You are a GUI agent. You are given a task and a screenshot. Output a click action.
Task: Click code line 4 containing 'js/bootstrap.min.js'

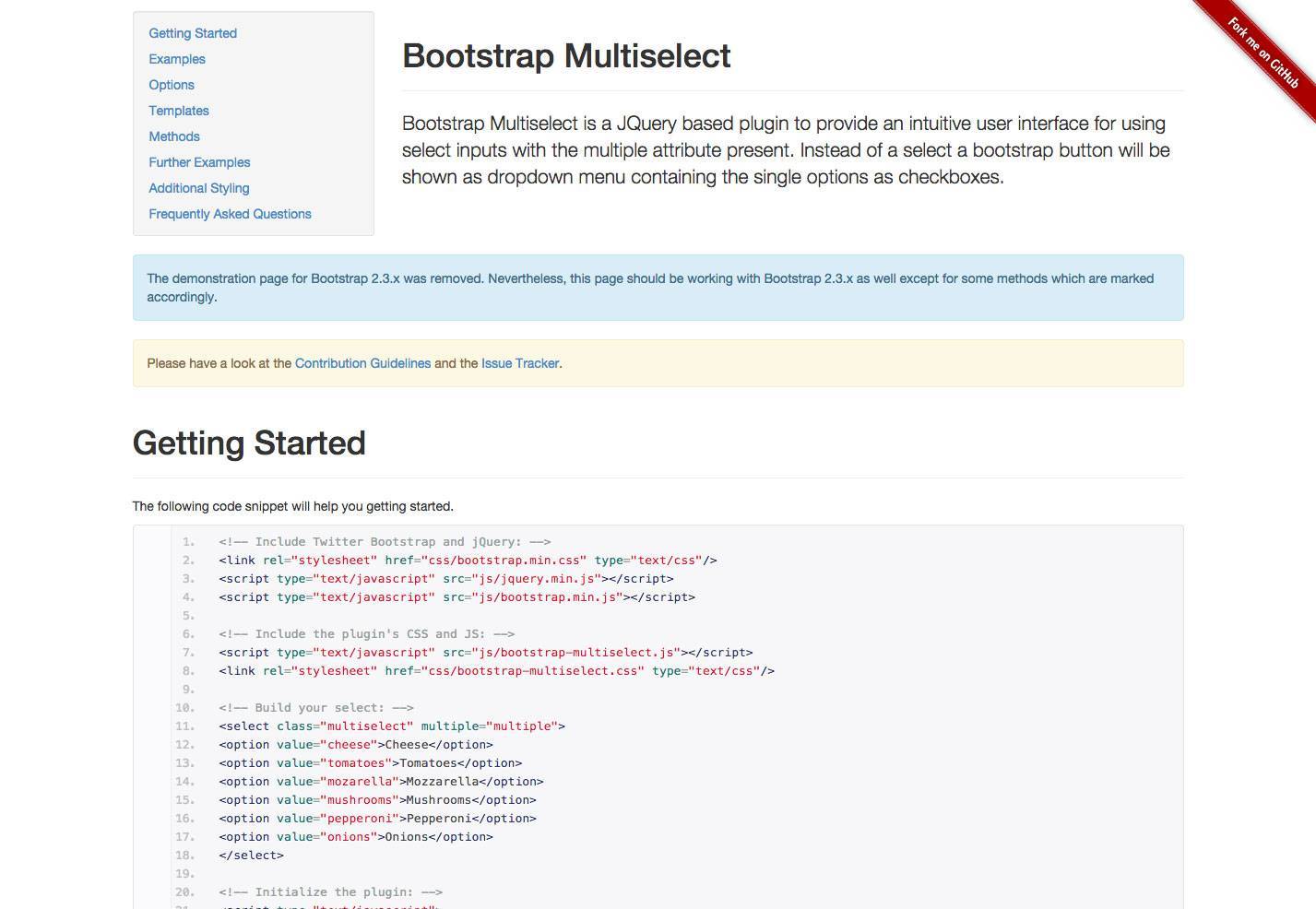point(456,597)
